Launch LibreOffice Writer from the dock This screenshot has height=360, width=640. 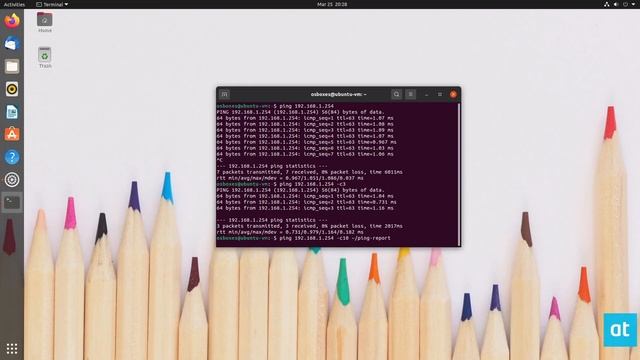coord(12,112)
